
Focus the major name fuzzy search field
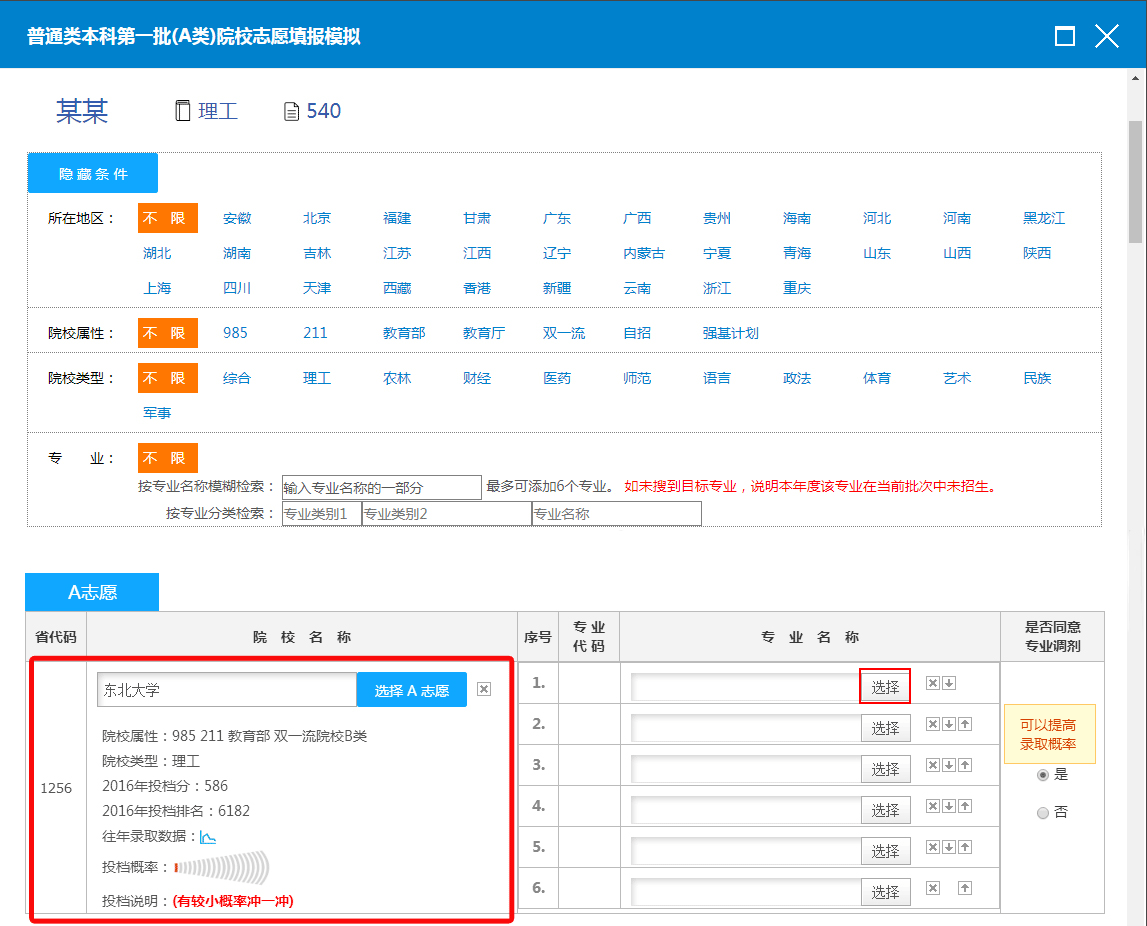(381, 488)
